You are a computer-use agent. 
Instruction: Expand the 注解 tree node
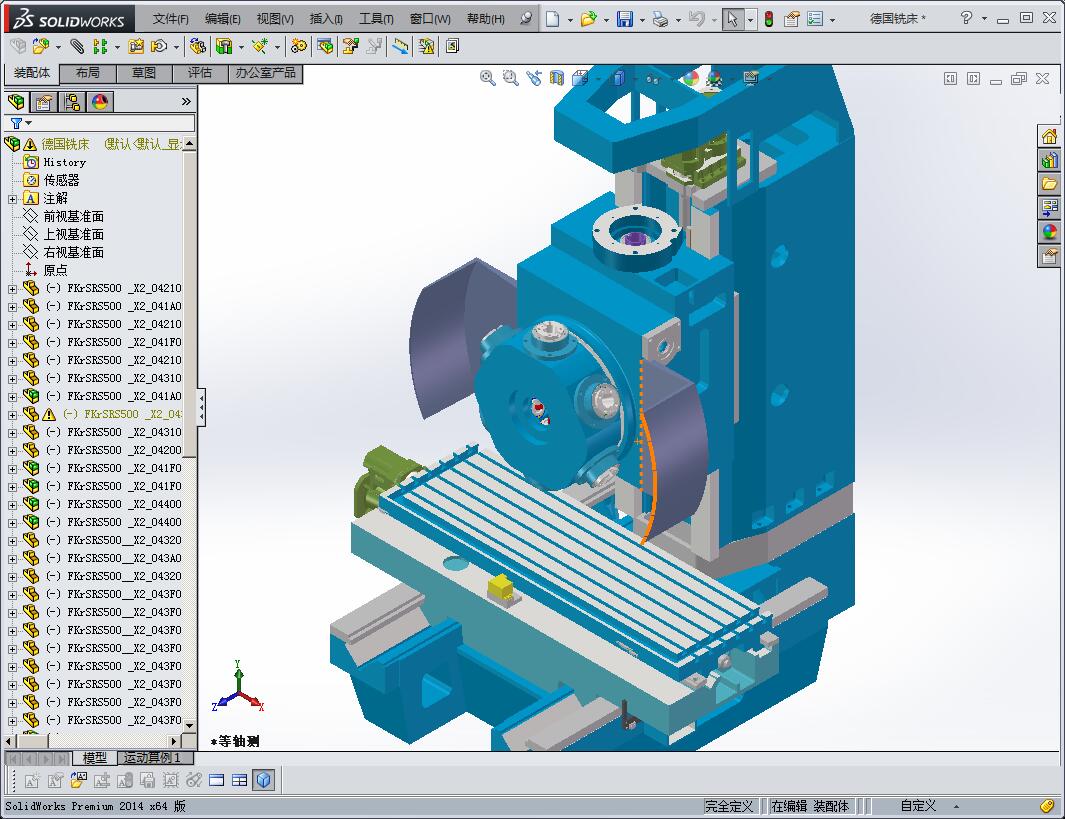point(12,199)
